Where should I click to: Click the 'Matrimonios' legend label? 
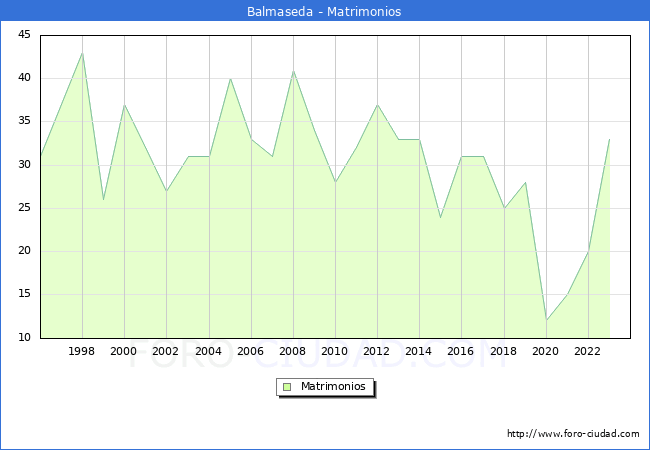click(x=333, y=386)
